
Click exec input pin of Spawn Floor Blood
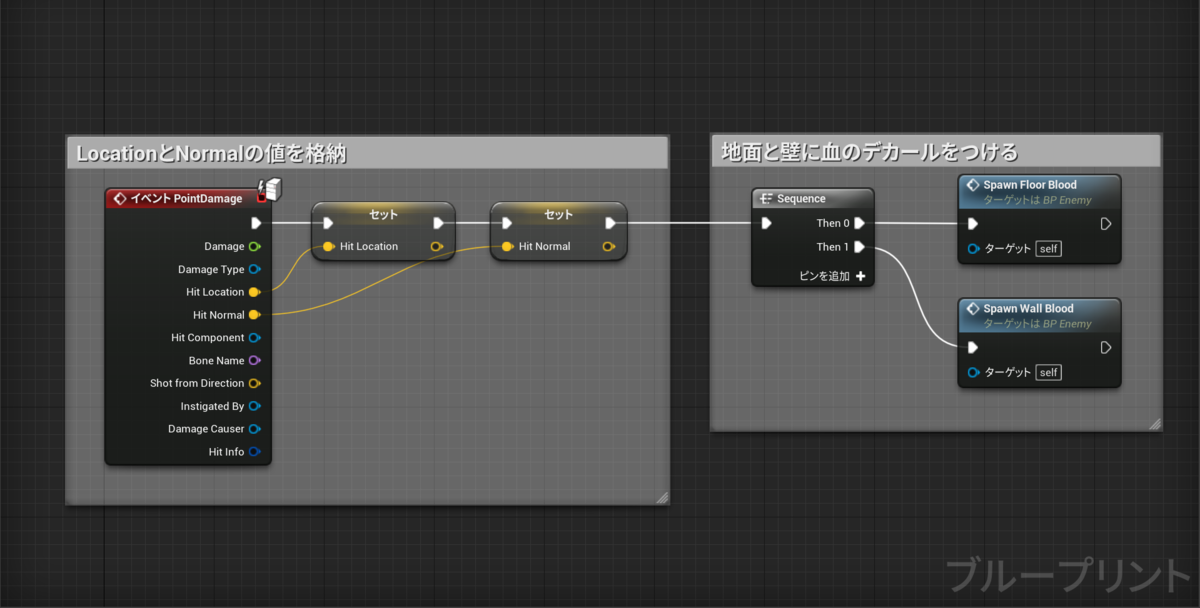coord(973,224)
